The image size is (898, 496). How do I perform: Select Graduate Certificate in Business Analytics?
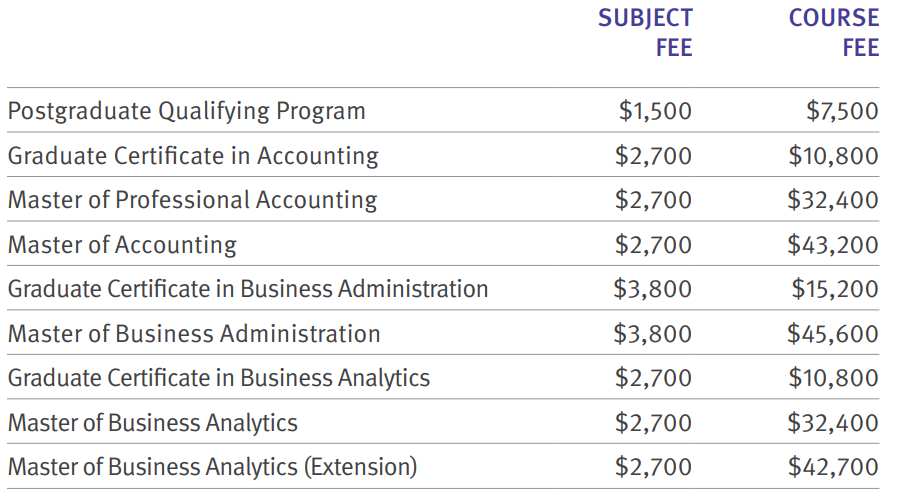coord(219,379)
